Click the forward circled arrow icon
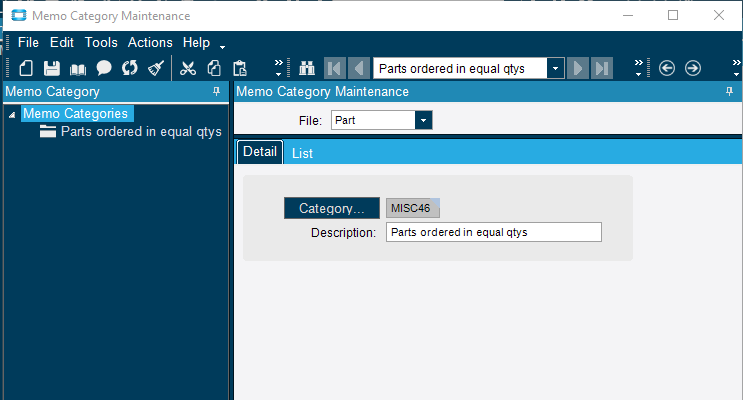Viewport: 743px width, 400px height. point(693,68)
